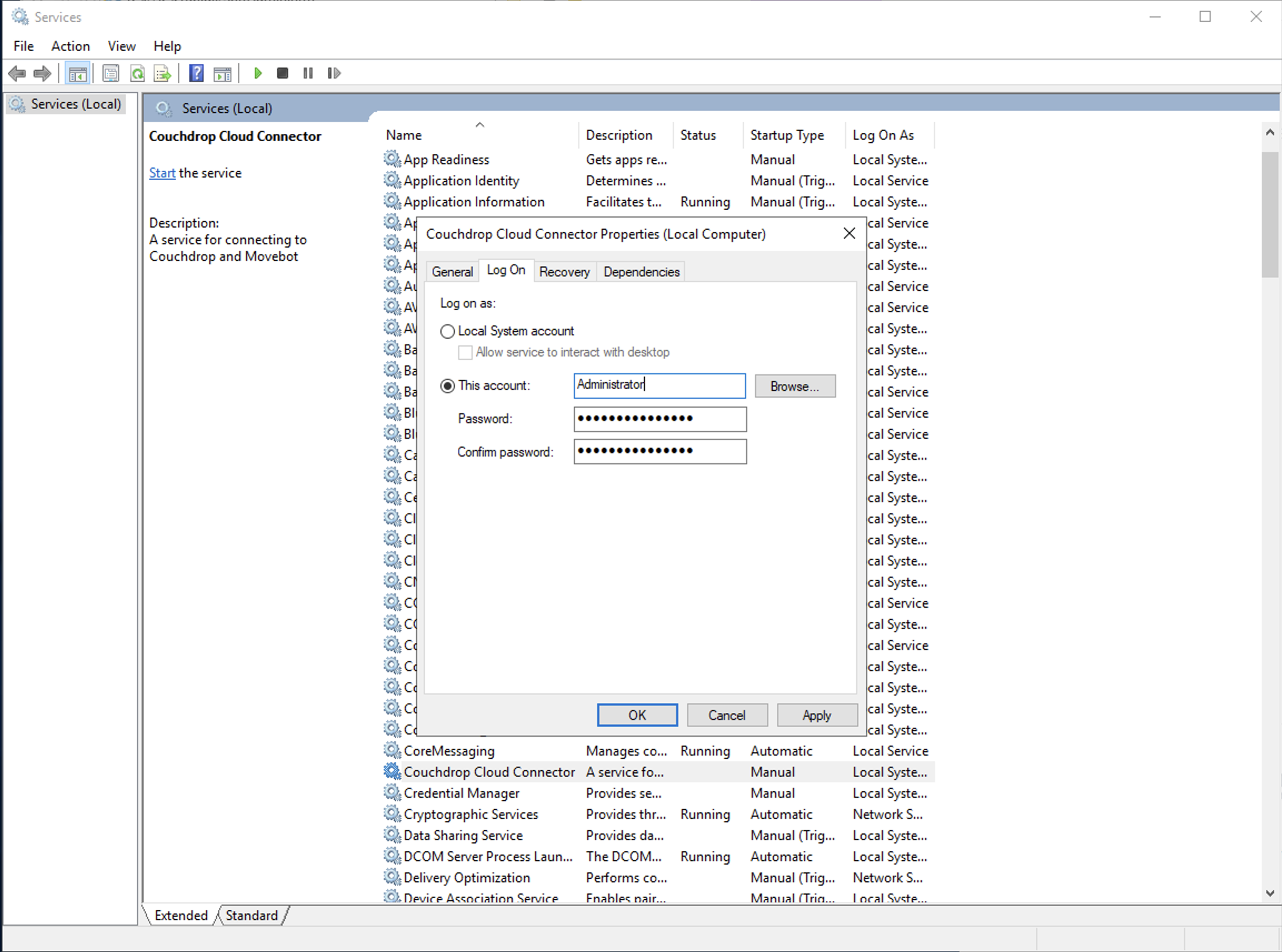Screen dimensions: 1282x952
Task: Switch to the Dependencies tab
Action: click(x=642, y=271)
